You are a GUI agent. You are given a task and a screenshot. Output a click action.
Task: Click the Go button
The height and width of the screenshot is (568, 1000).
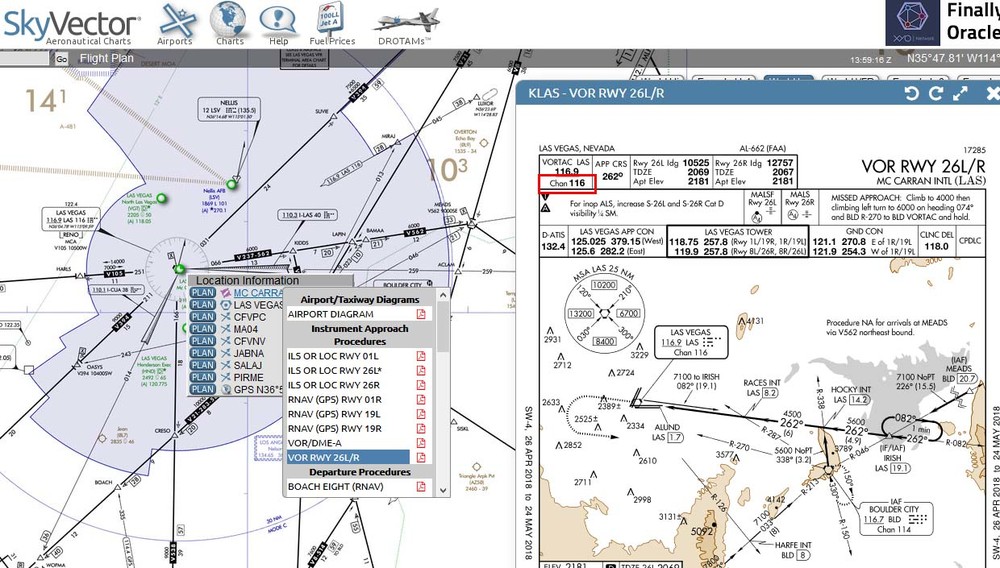61,59
